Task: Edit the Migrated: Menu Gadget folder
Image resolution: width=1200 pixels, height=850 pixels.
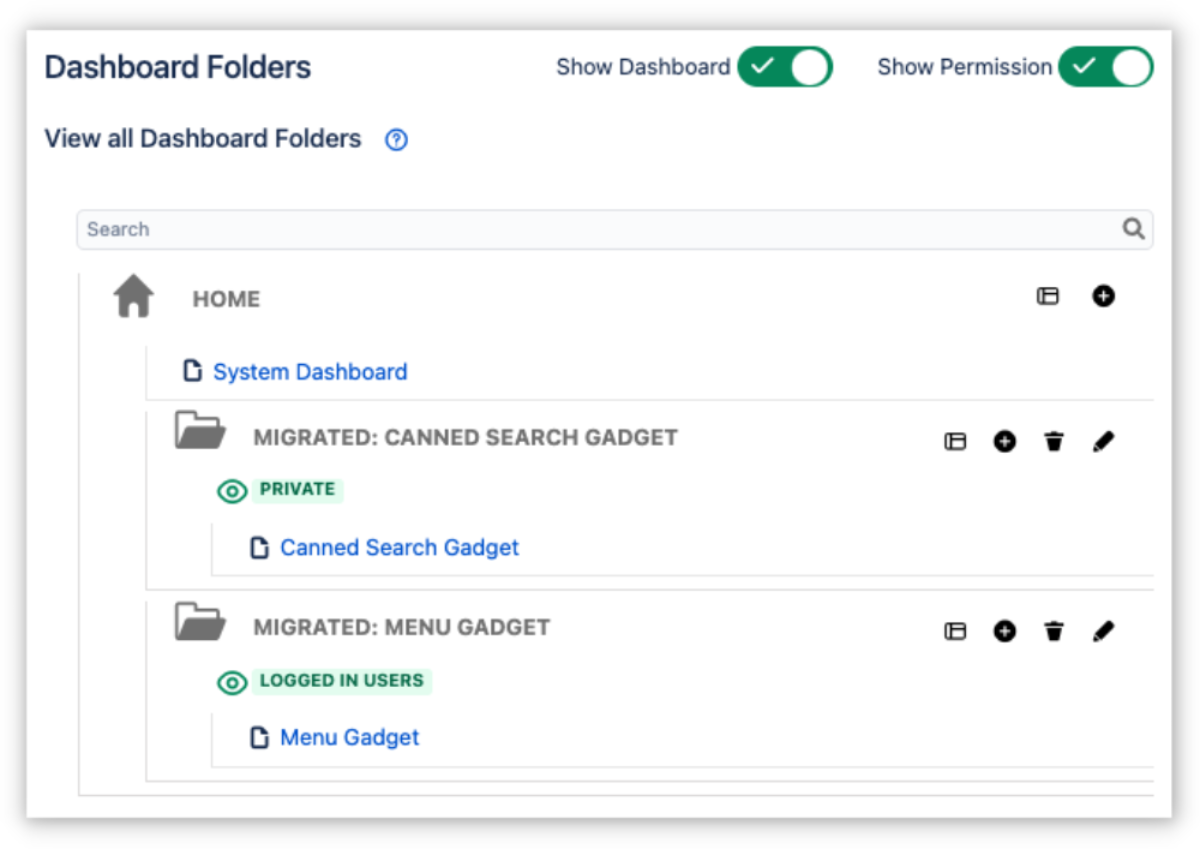Action: (x=1103, y=631)
